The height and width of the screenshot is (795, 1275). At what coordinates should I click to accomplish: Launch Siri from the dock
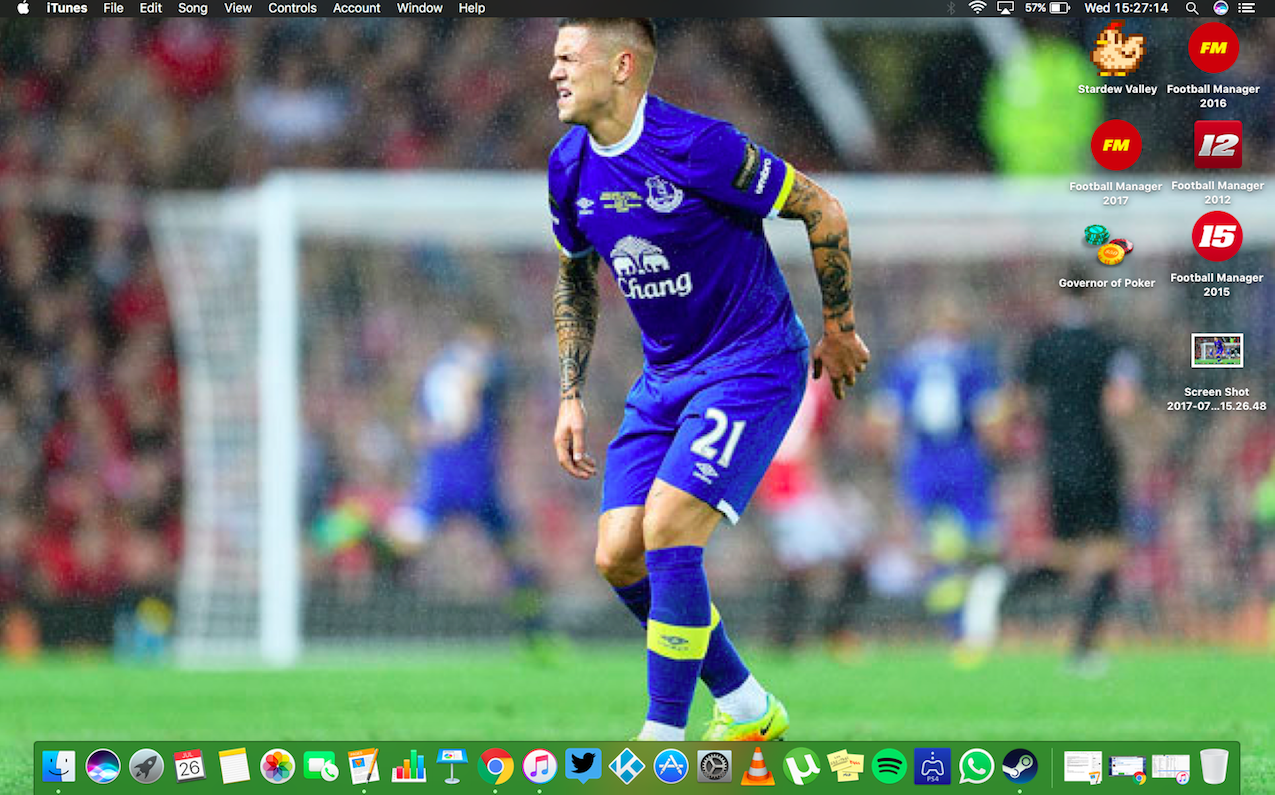click(x=103, y=767)
